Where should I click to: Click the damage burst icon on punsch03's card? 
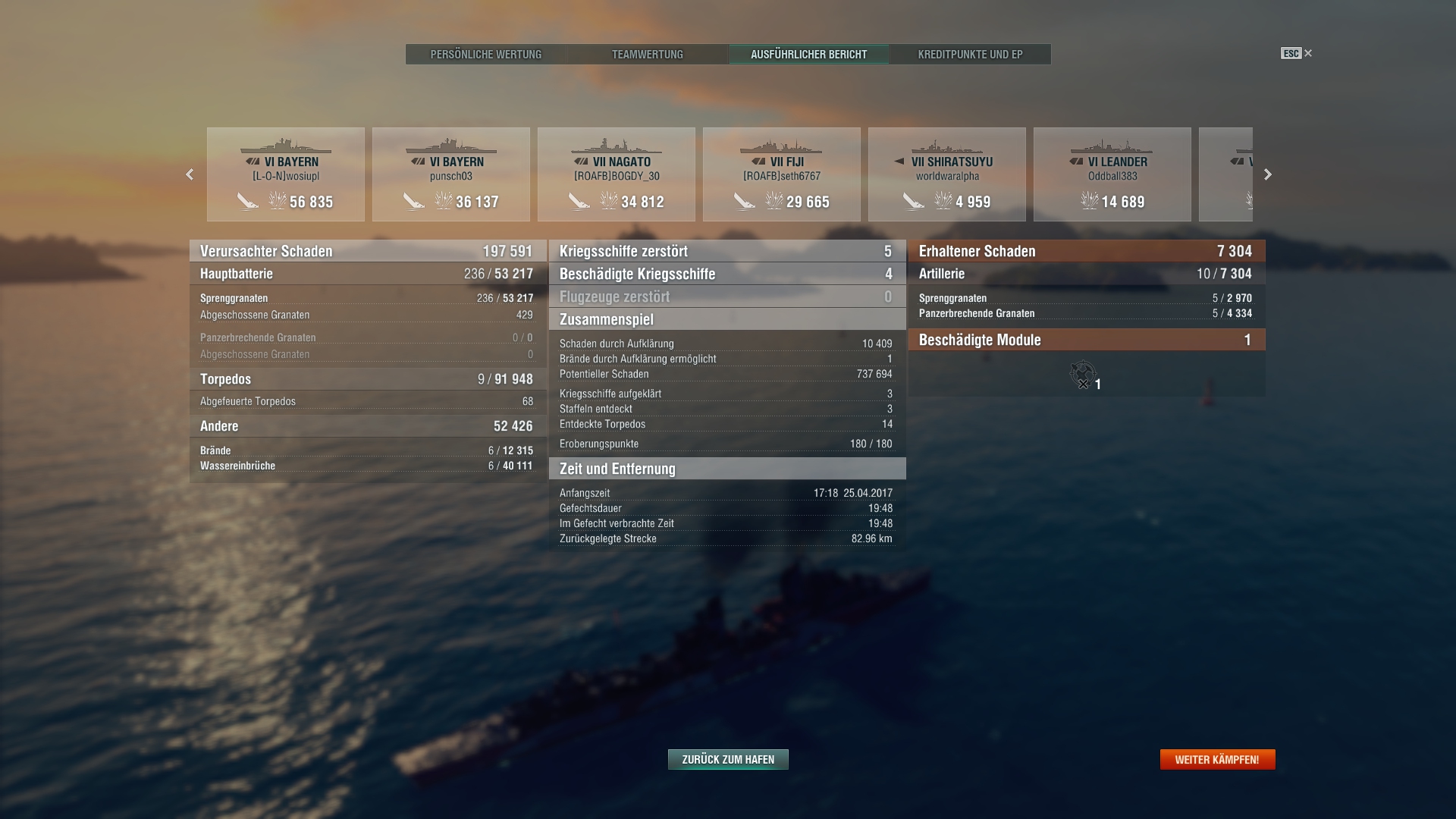point(444,201)
